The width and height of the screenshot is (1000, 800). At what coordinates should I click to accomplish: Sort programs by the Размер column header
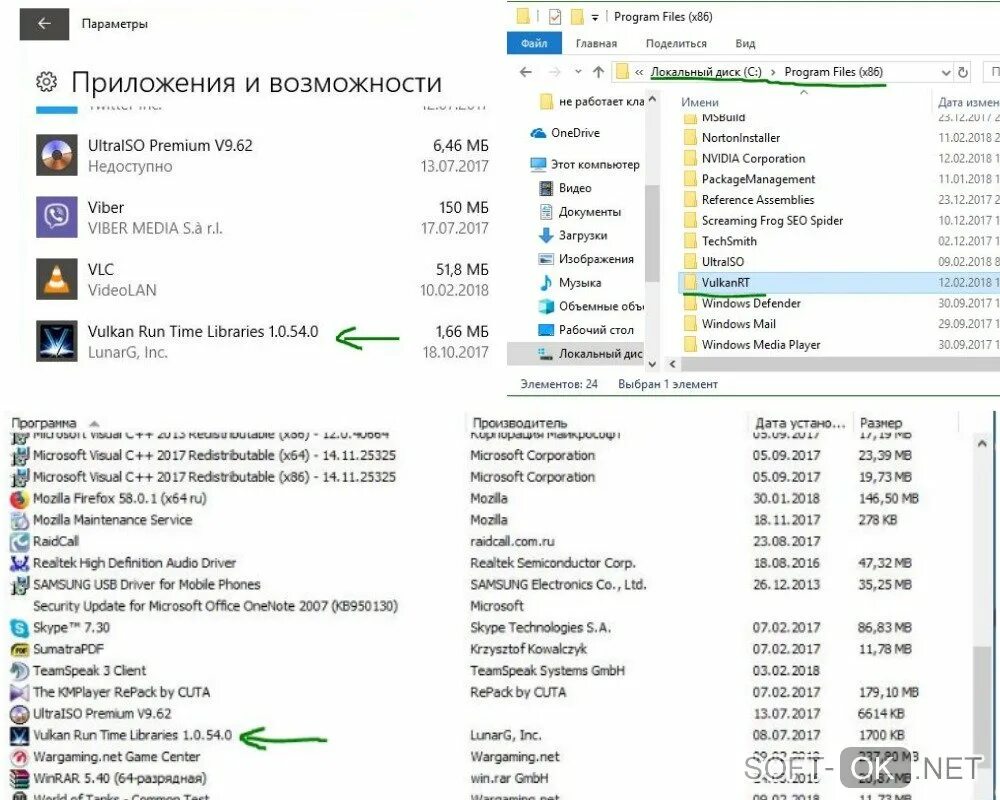[881, 423]
